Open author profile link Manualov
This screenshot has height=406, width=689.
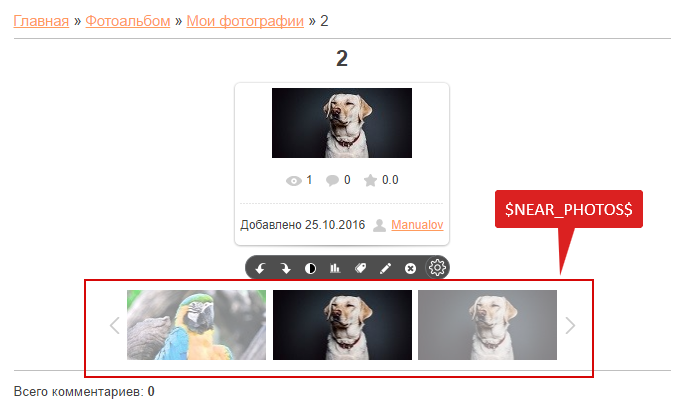point(417,225)
